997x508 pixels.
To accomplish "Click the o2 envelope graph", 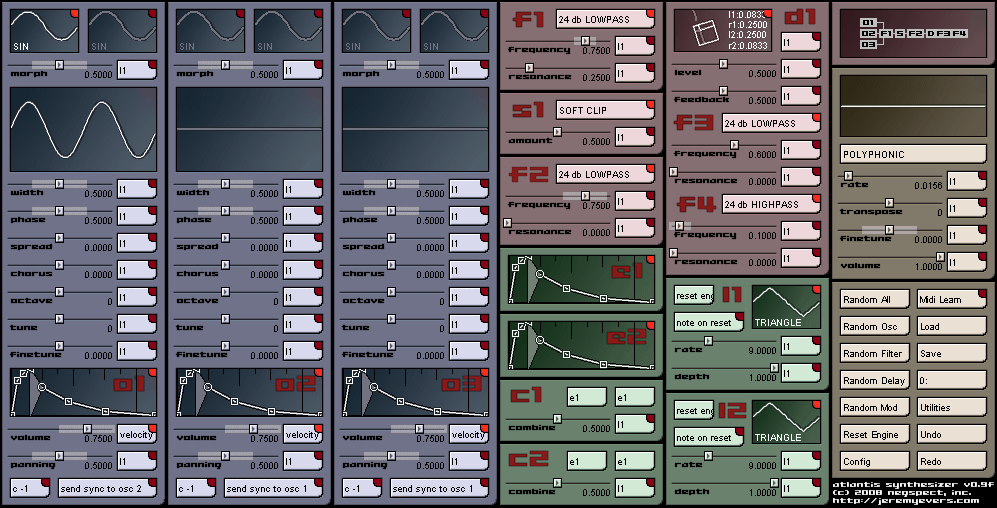I will (249, 392).
